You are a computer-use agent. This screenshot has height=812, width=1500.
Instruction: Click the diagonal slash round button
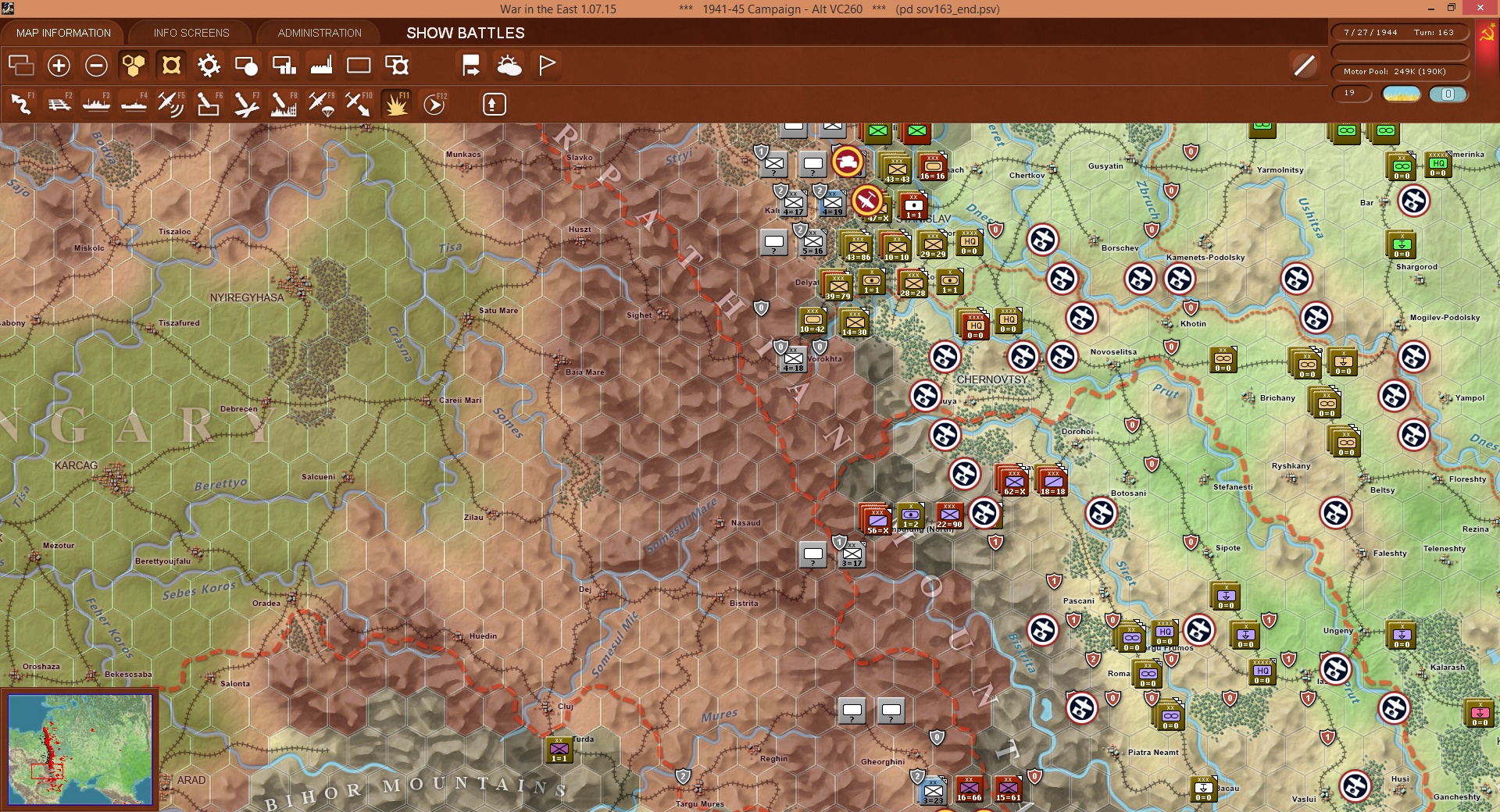click(1304, 66)
